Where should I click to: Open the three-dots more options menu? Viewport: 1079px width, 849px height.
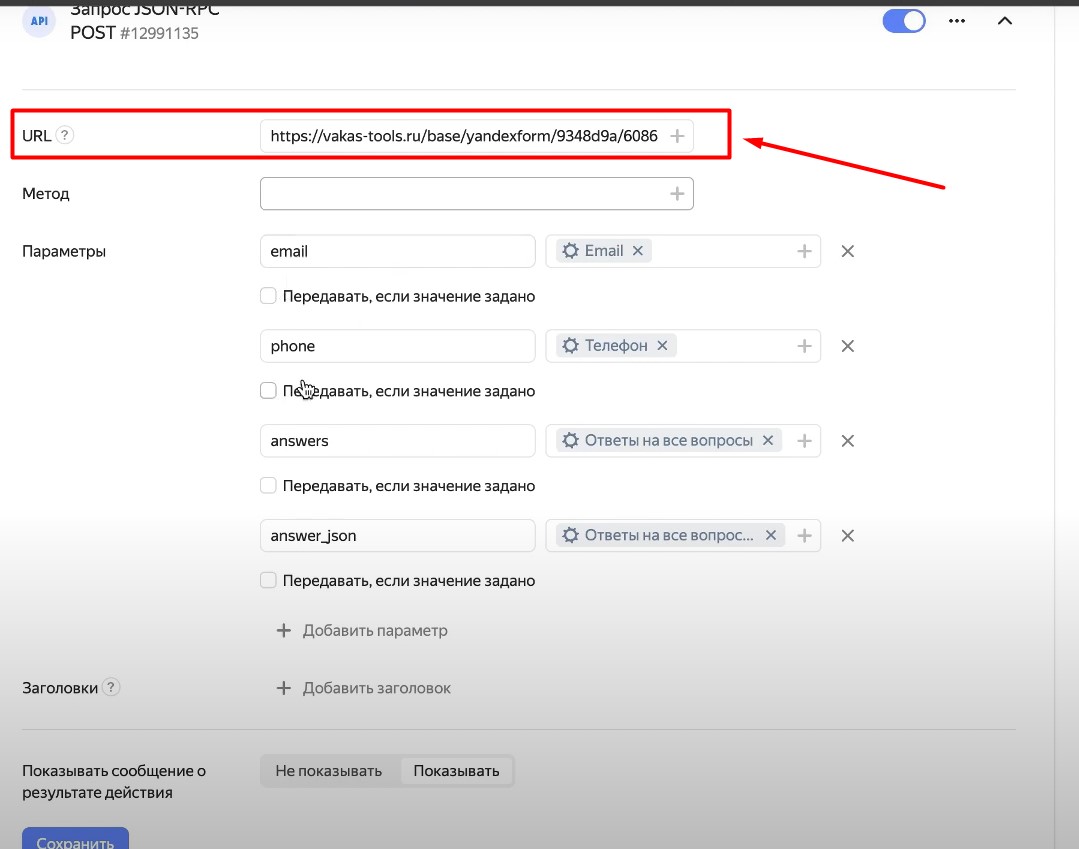click(957, 20)
